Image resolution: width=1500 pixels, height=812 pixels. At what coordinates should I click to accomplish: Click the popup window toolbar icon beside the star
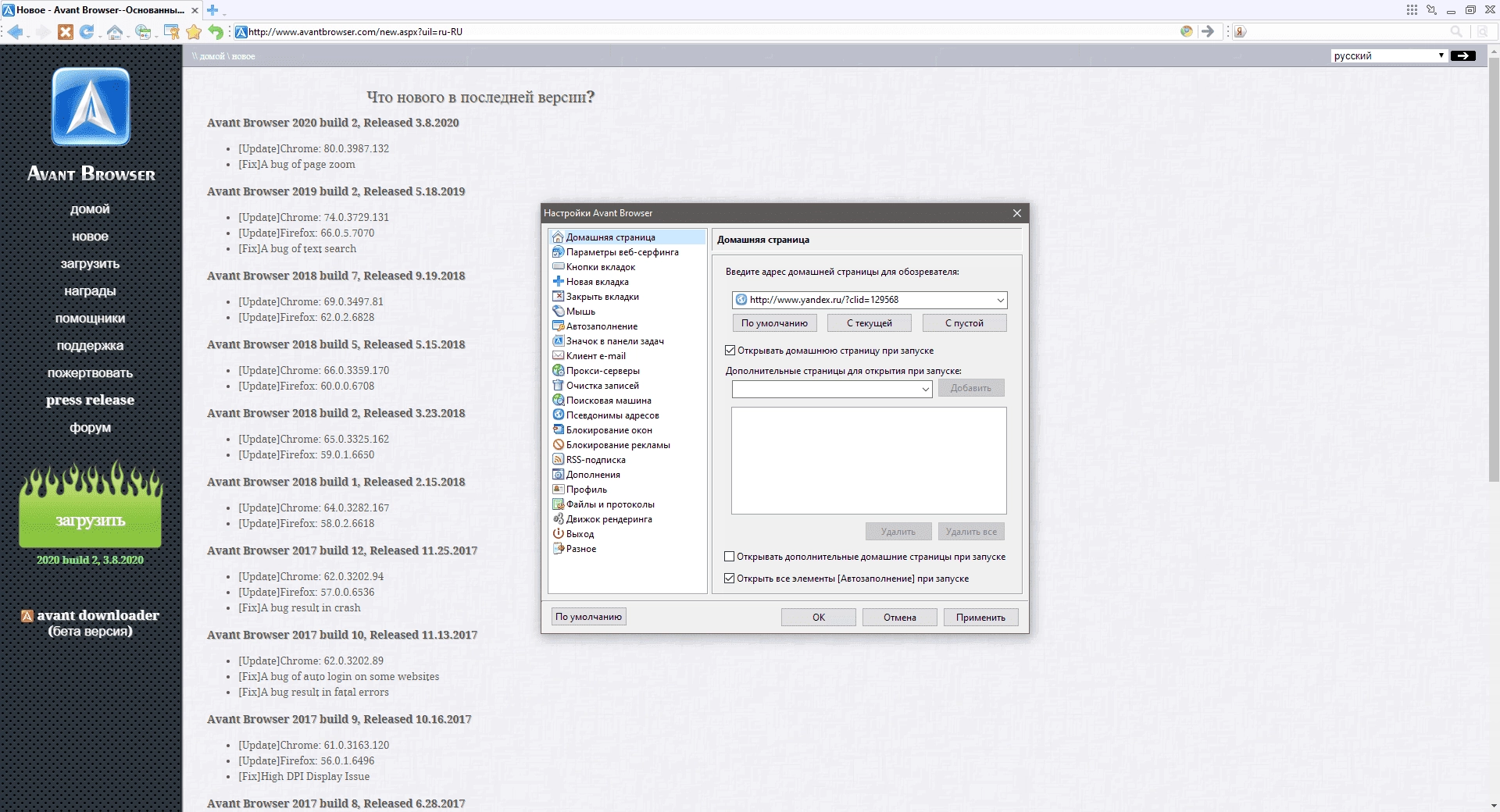171,32
